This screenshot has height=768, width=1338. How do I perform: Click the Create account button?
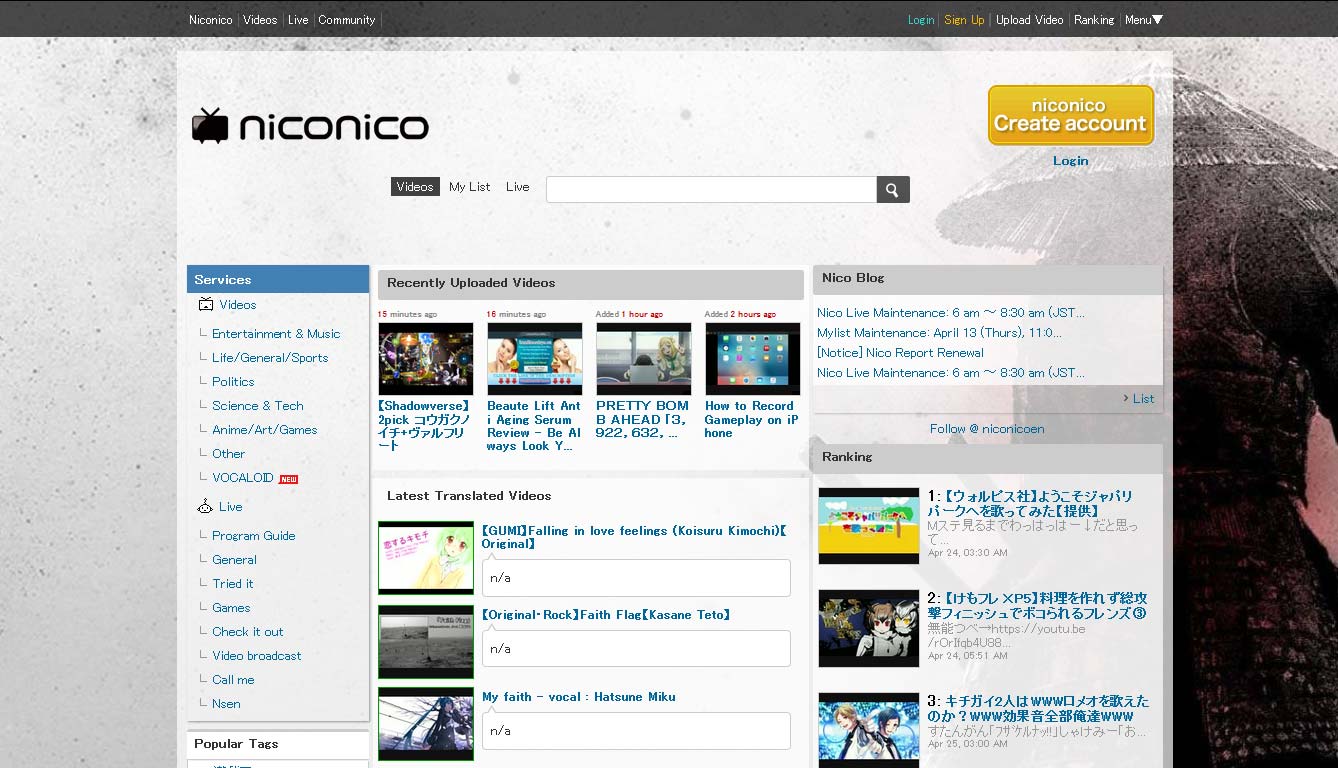click(1071, 115)
